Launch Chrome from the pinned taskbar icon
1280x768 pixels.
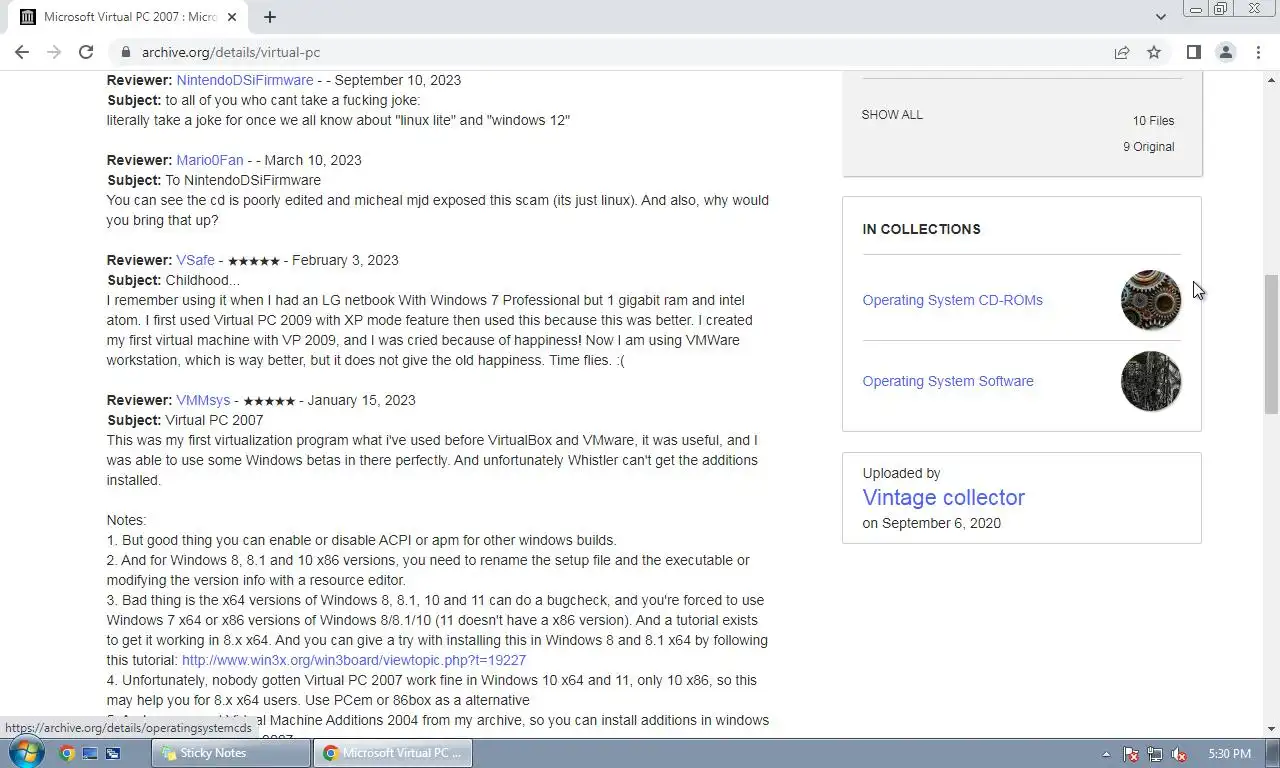tap(67, 753)
